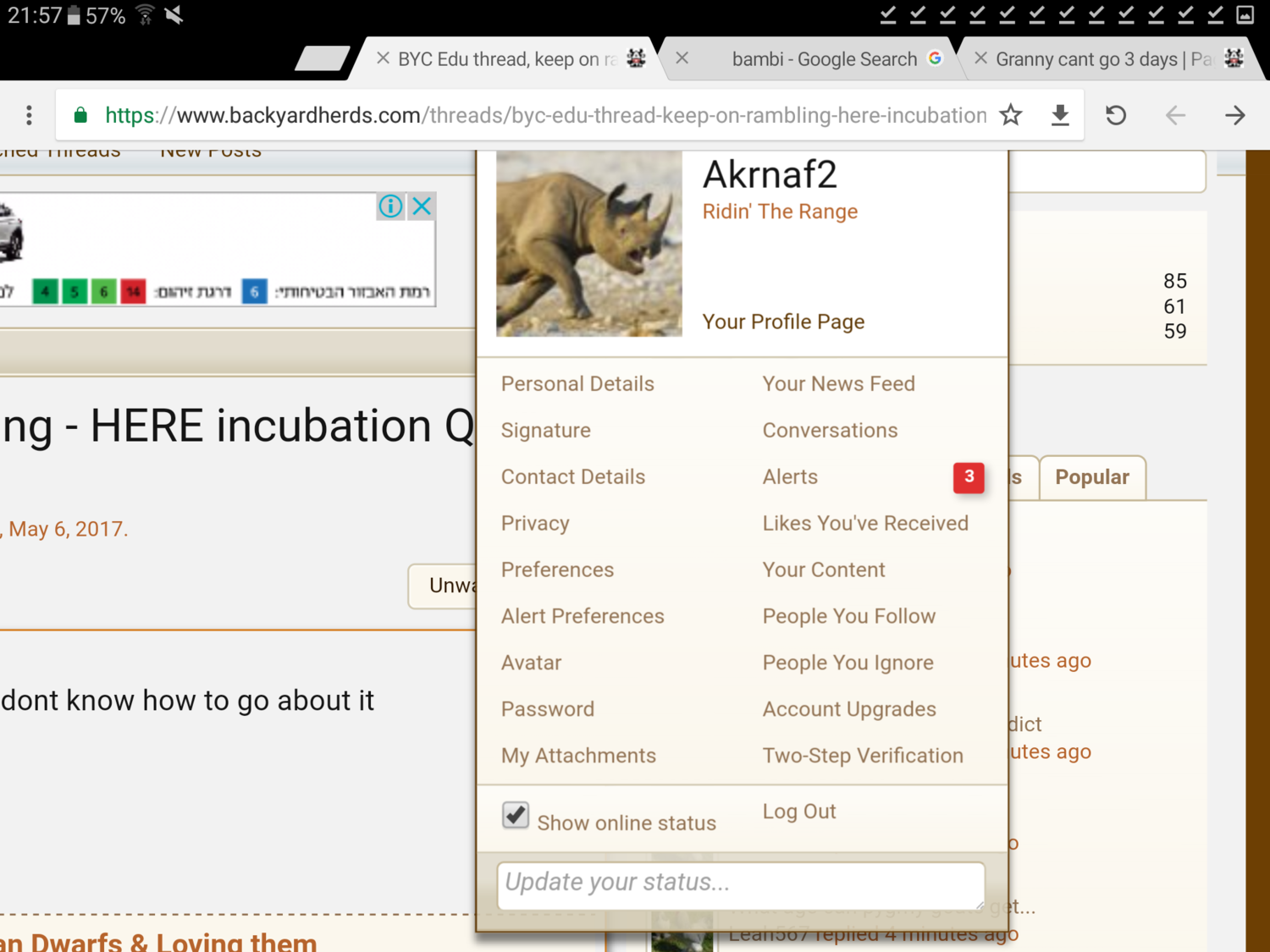Open Your Content
The width and height of the screenshot is (1270, 952).
click(x=824, y=570)
